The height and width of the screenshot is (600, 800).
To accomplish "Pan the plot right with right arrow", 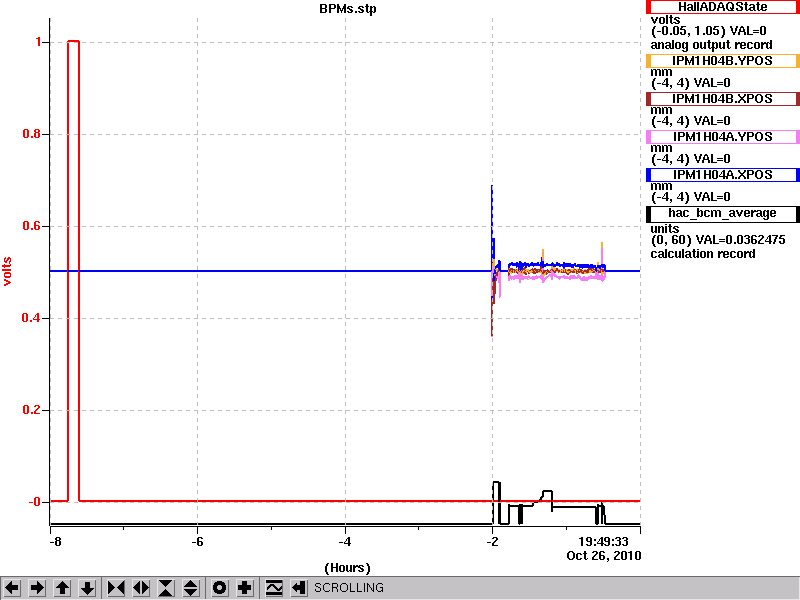I will pyautogui.click(x=37, y=588).
